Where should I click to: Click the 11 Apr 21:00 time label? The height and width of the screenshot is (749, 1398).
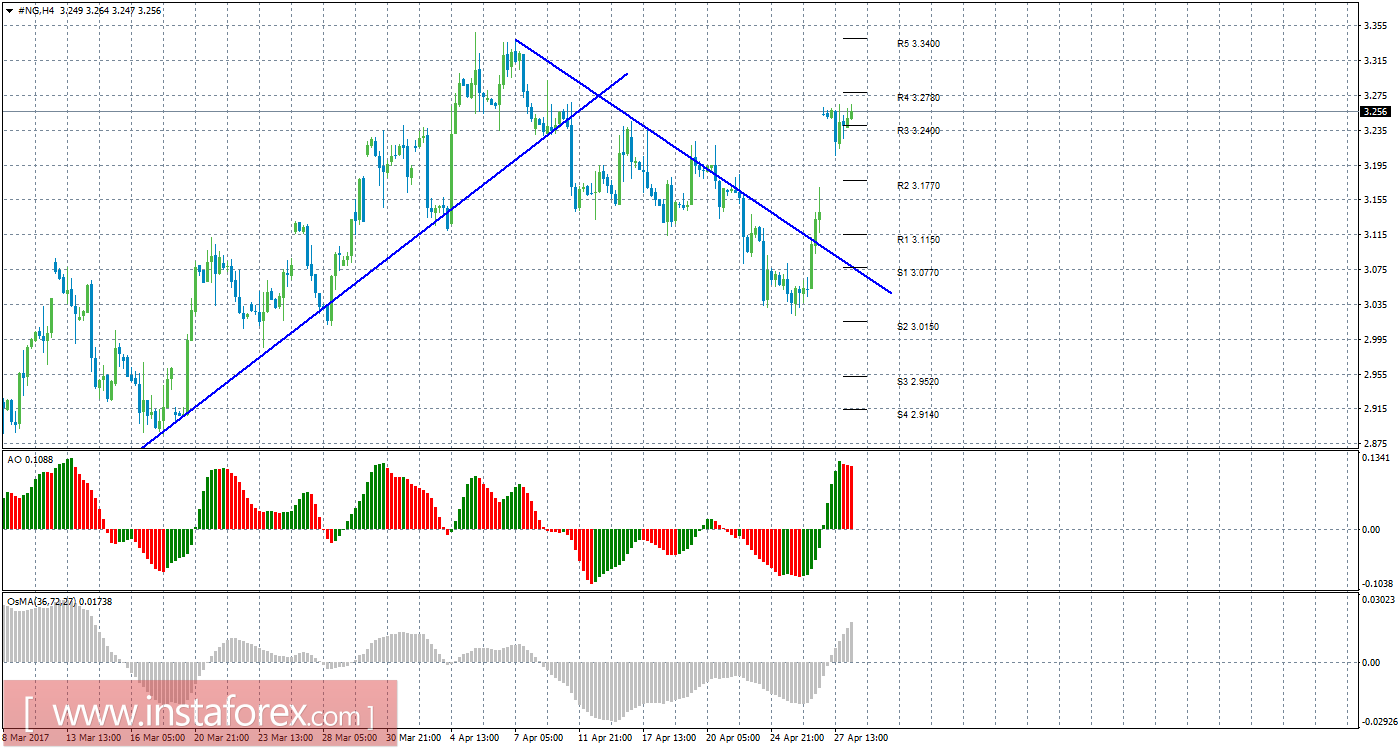click(603, 739)
